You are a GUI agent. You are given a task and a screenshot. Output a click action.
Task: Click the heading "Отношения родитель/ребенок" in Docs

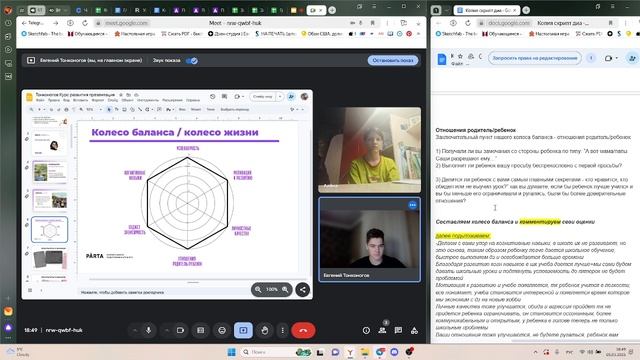pyautogui.click(x=476, y=130)
